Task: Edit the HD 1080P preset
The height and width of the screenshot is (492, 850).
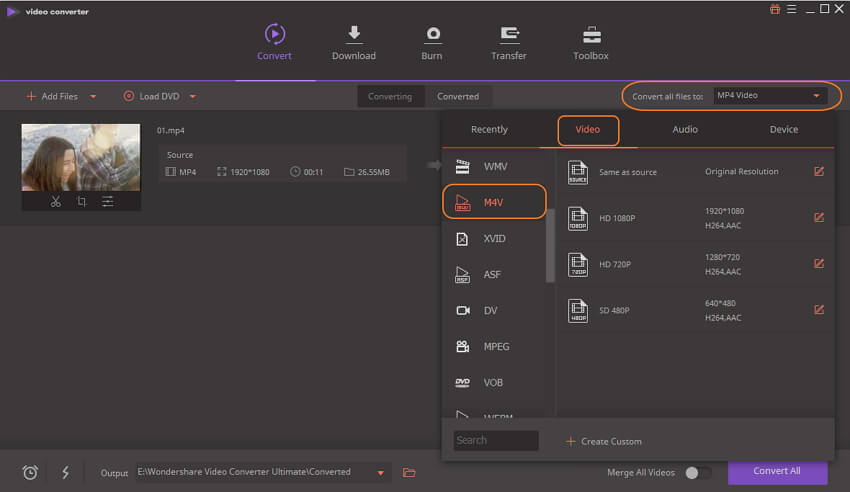Action: 819,217
